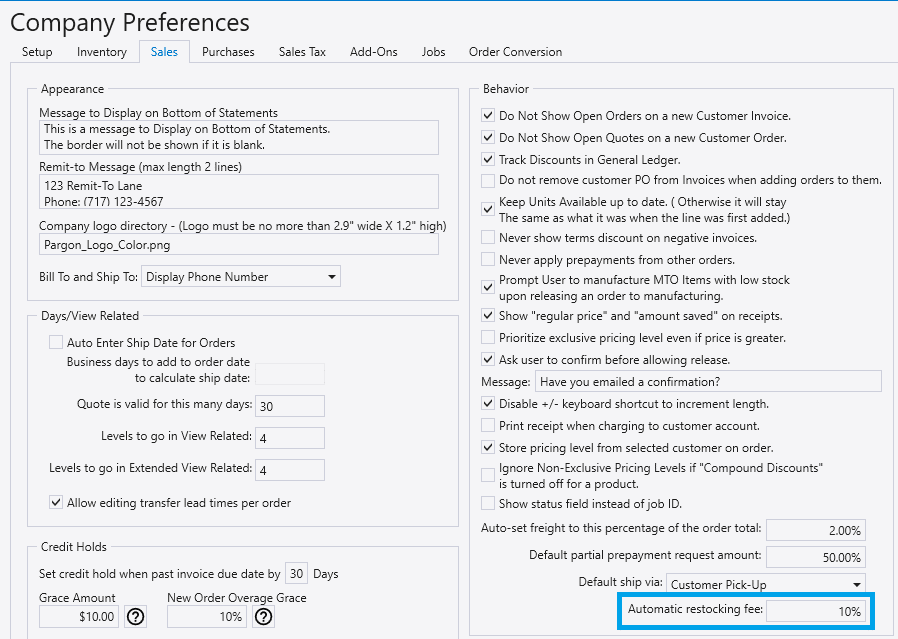
Task: Click the Auto-set freight percentage field
Action: pos(816,530)
